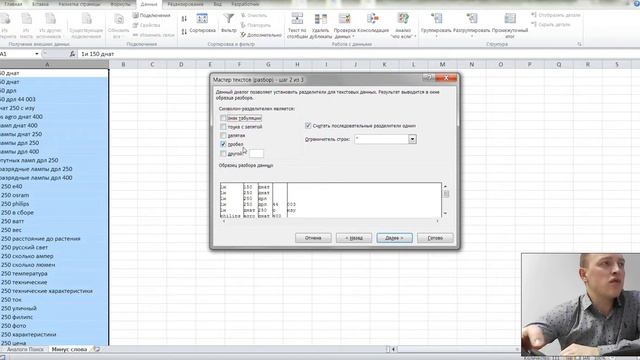Open the Sort (Сортировка) dialog icon

(202, 19)
